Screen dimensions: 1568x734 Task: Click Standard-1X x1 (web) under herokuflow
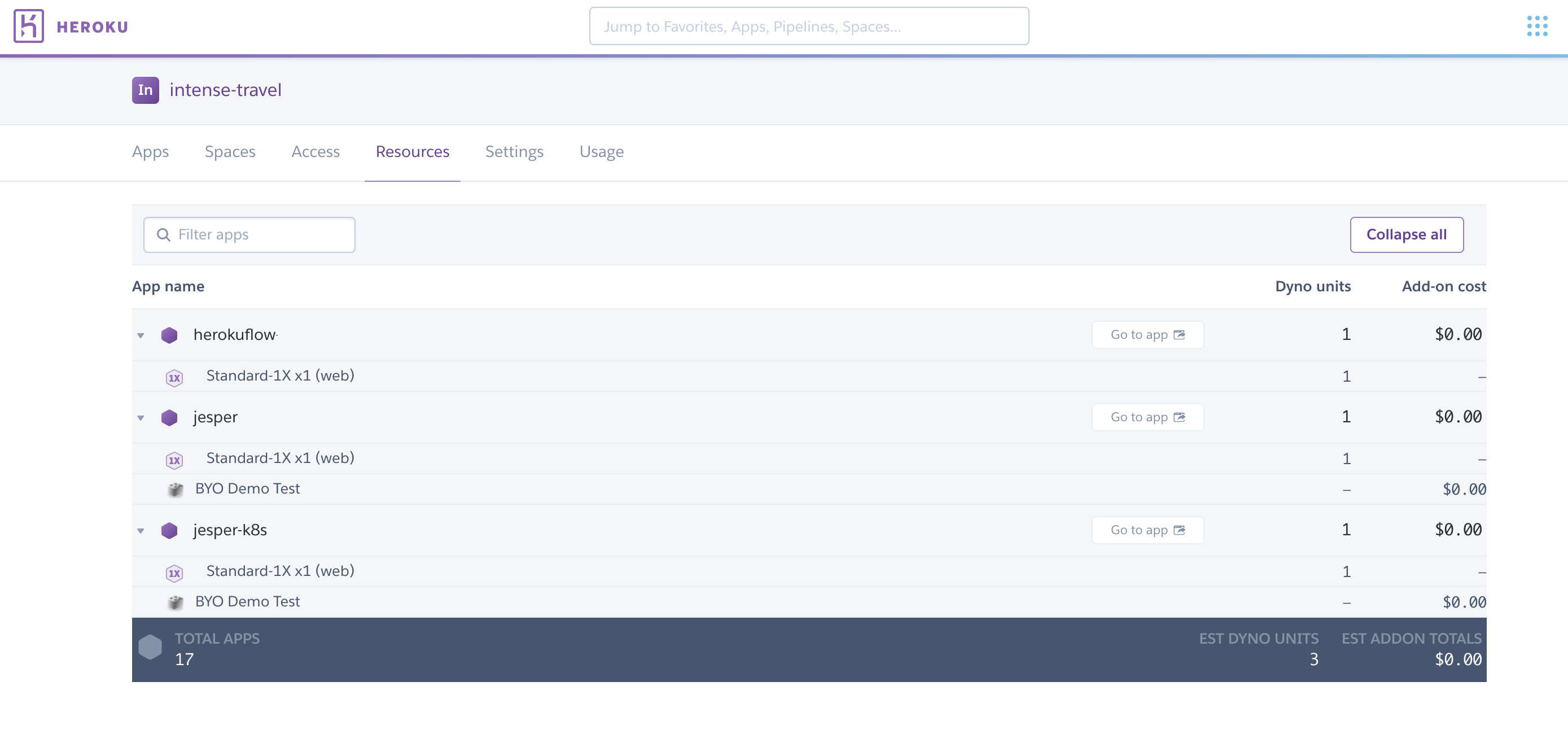[x=280, y=375]
